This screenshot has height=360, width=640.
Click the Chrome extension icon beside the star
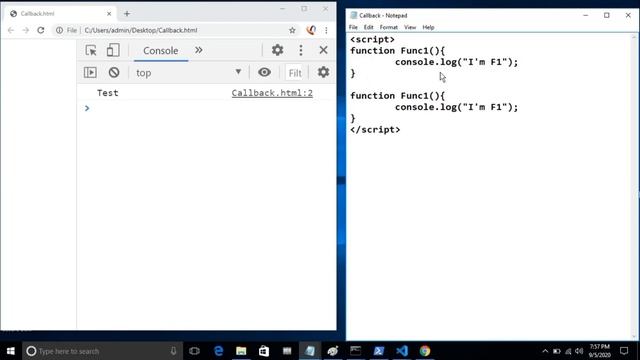311,30
